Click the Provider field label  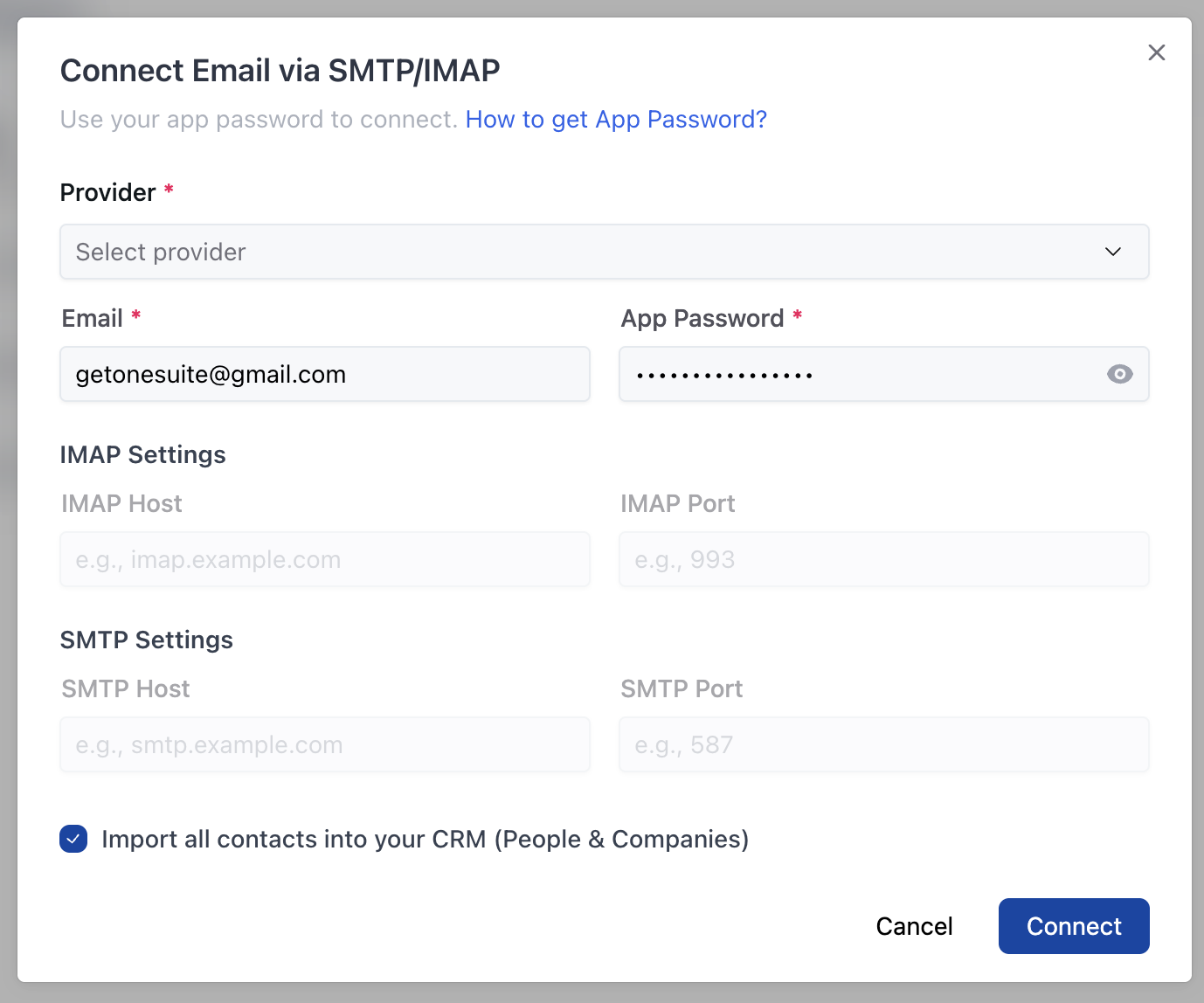tap(107, 192)
